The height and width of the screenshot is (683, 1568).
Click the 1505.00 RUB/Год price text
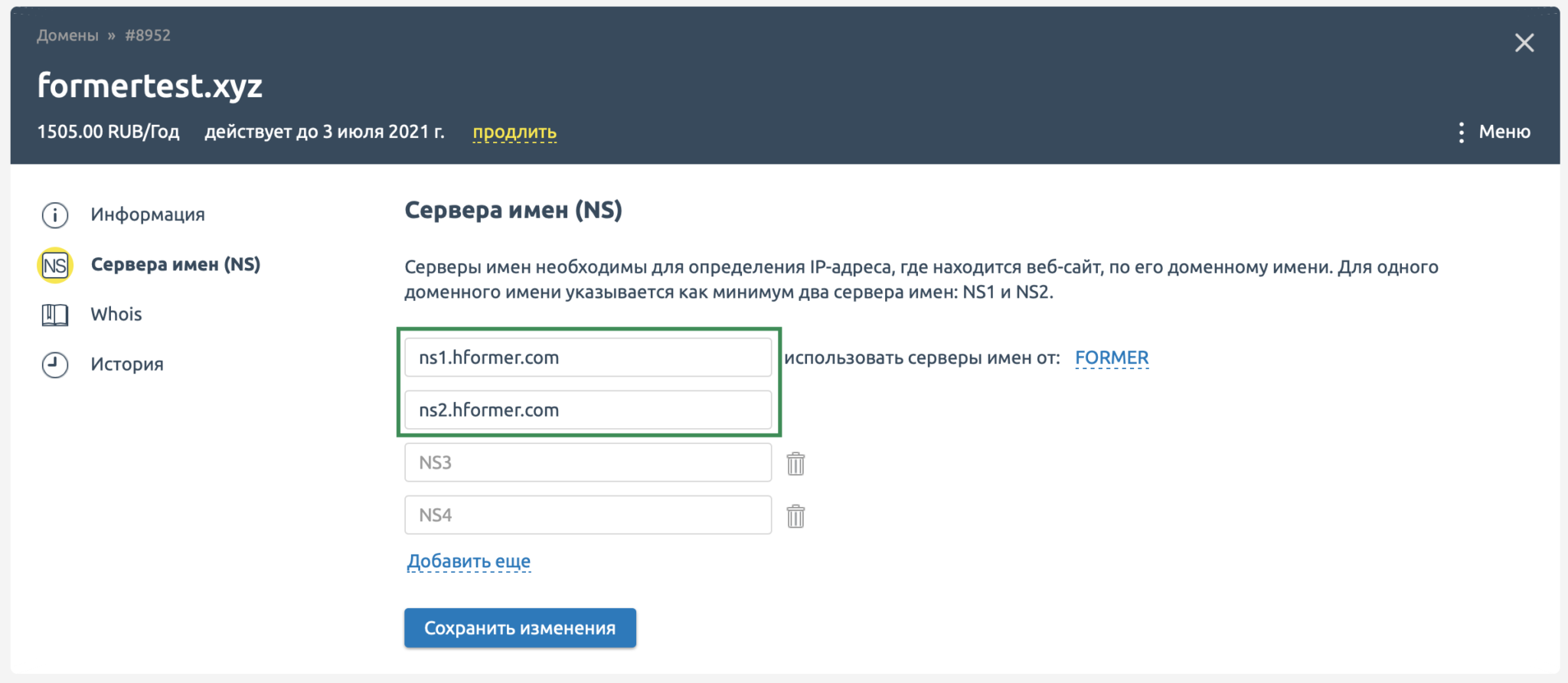click(x=108, y=132)
